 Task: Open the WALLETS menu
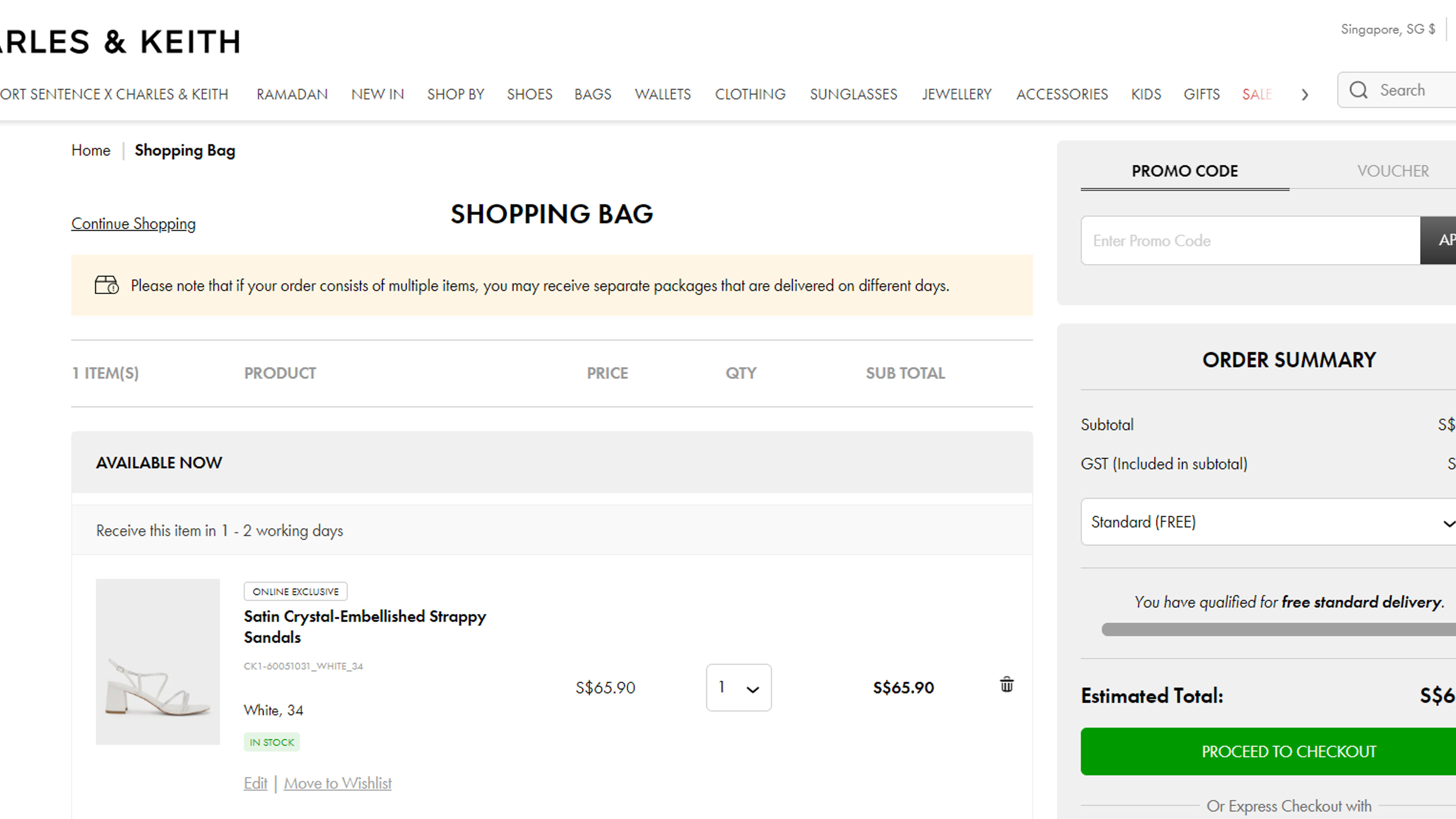coord(663,94)
